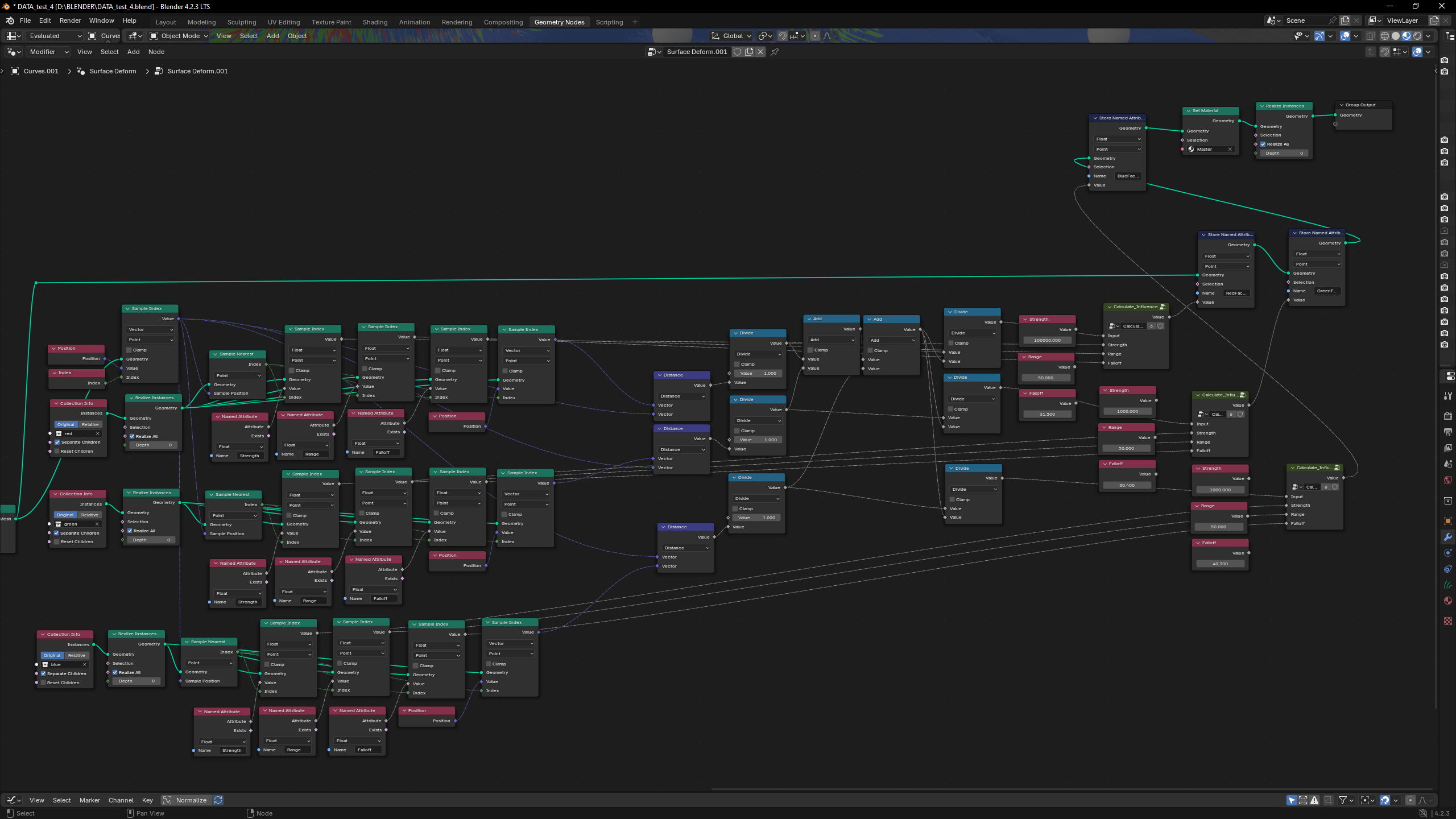The image size is (1456, 819).
Task: Open the Object Data curves tab
Action: (x=1448, y=585)
